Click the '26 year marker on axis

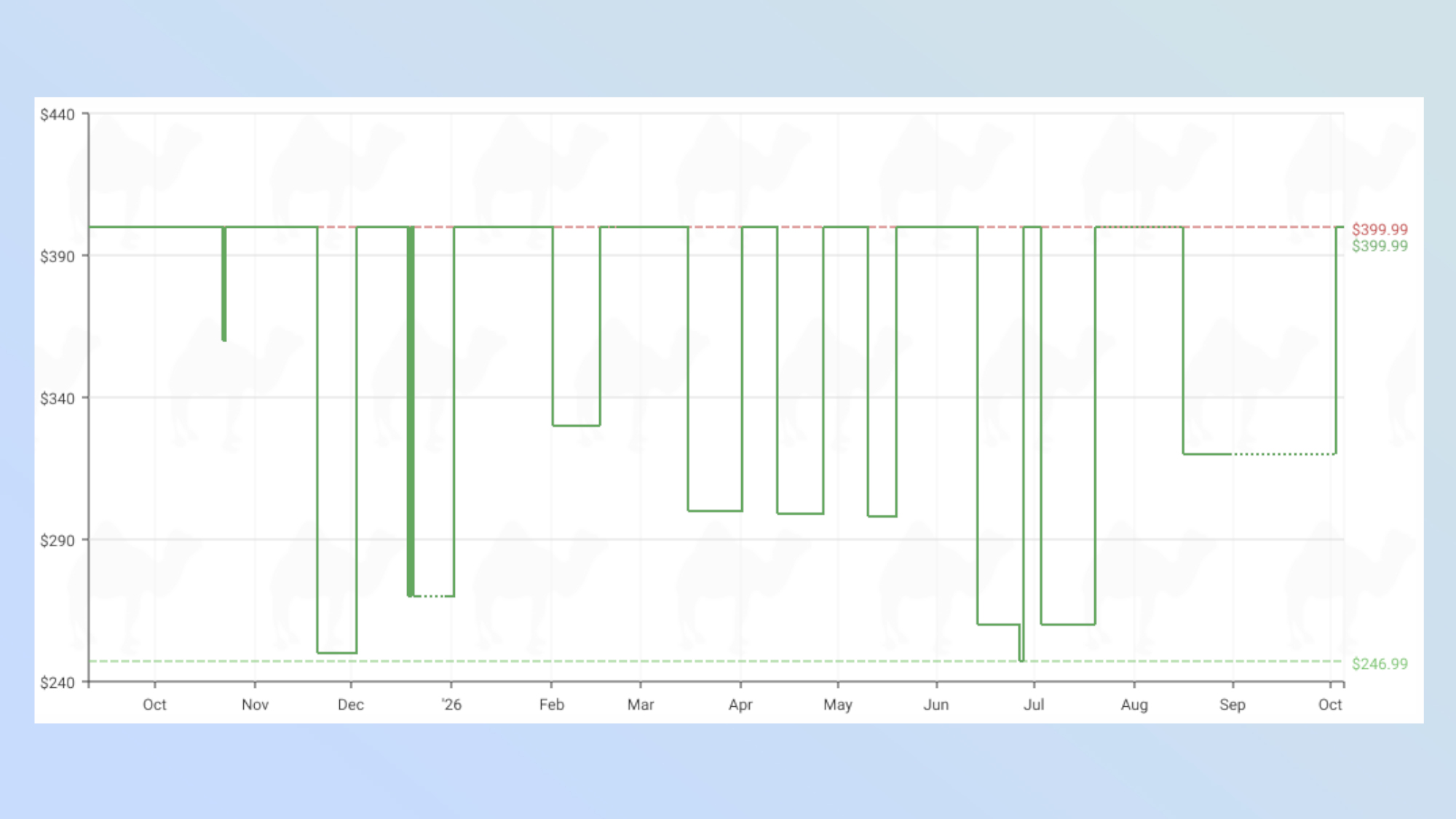(451, 705)
